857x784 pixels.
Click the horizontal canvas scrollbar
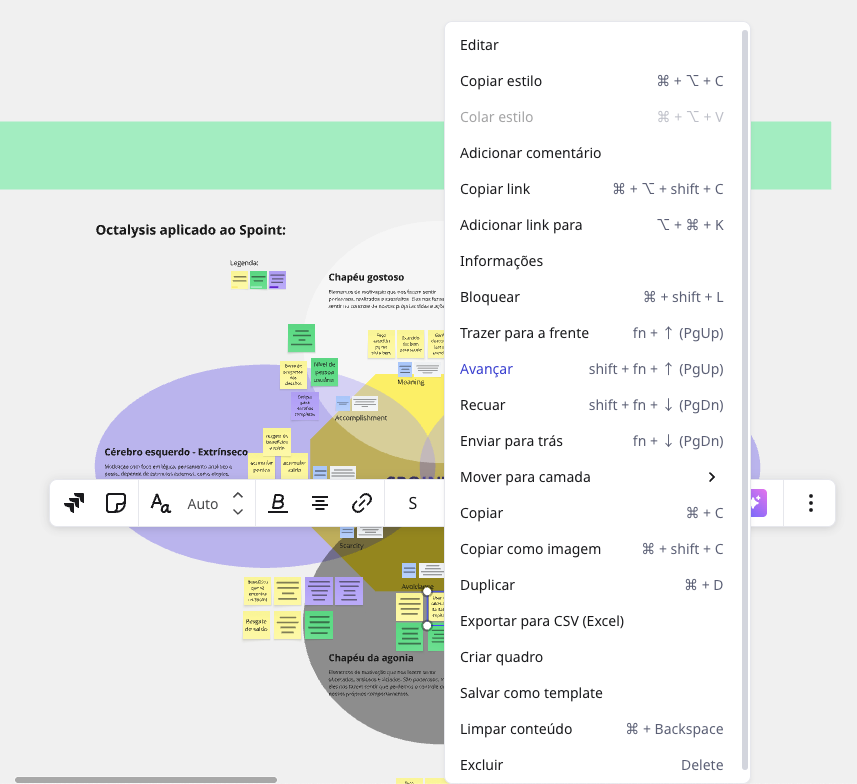146,780
